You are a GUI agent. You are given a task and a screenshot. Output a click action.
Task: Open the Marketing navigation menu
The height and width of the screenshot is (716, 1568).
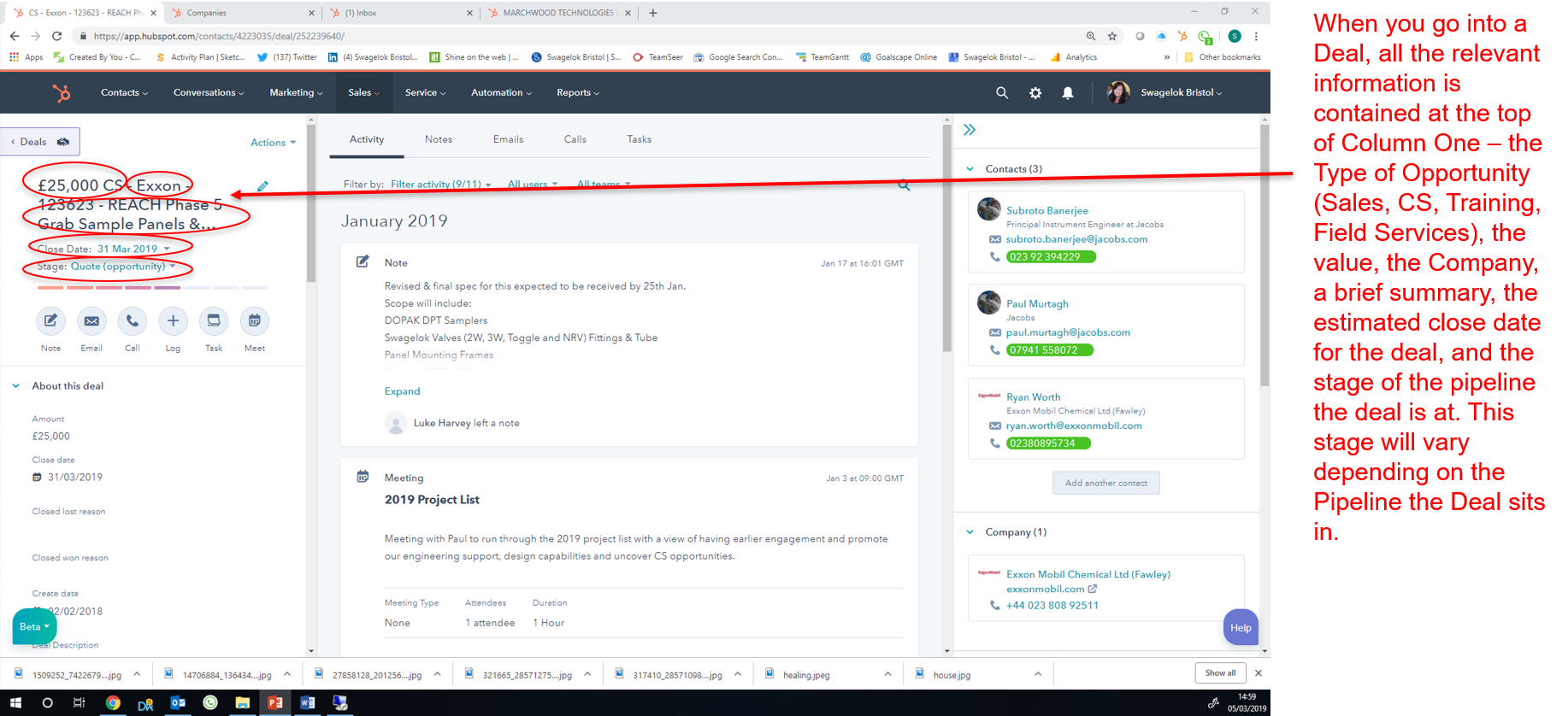[x=296, y=92]
